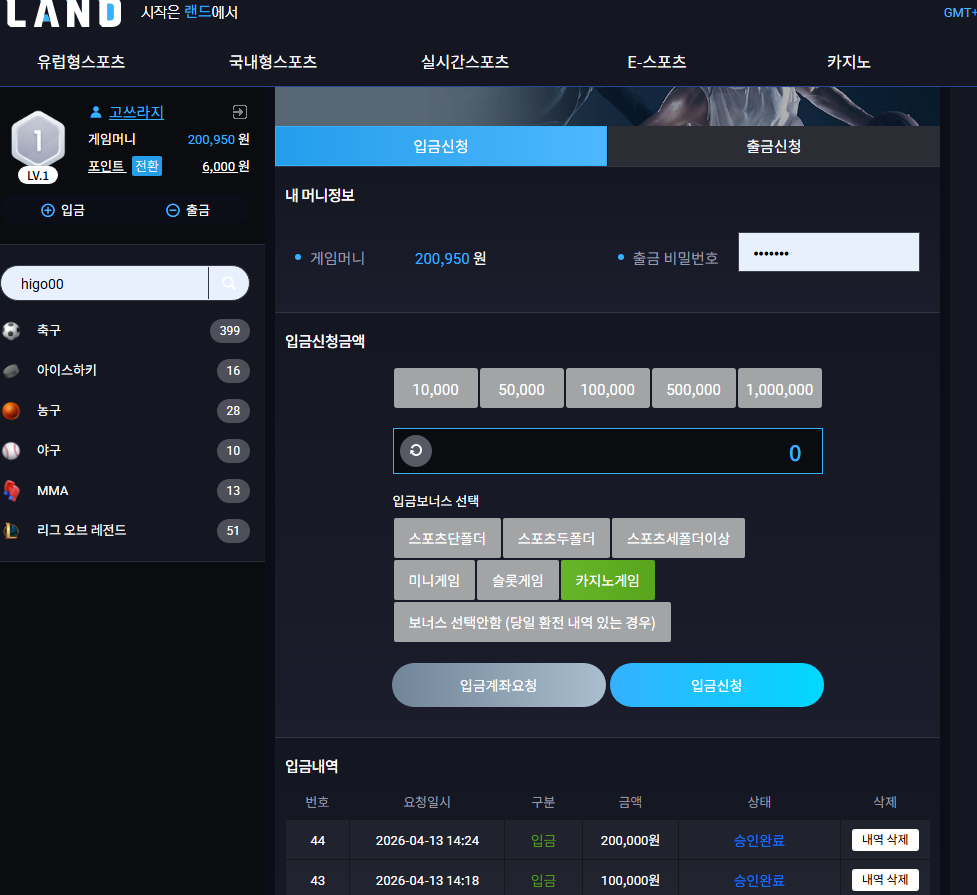Open the League of Legends icon entry
The width and height of the screenshot is (977, 895).
tap(11, 530)
